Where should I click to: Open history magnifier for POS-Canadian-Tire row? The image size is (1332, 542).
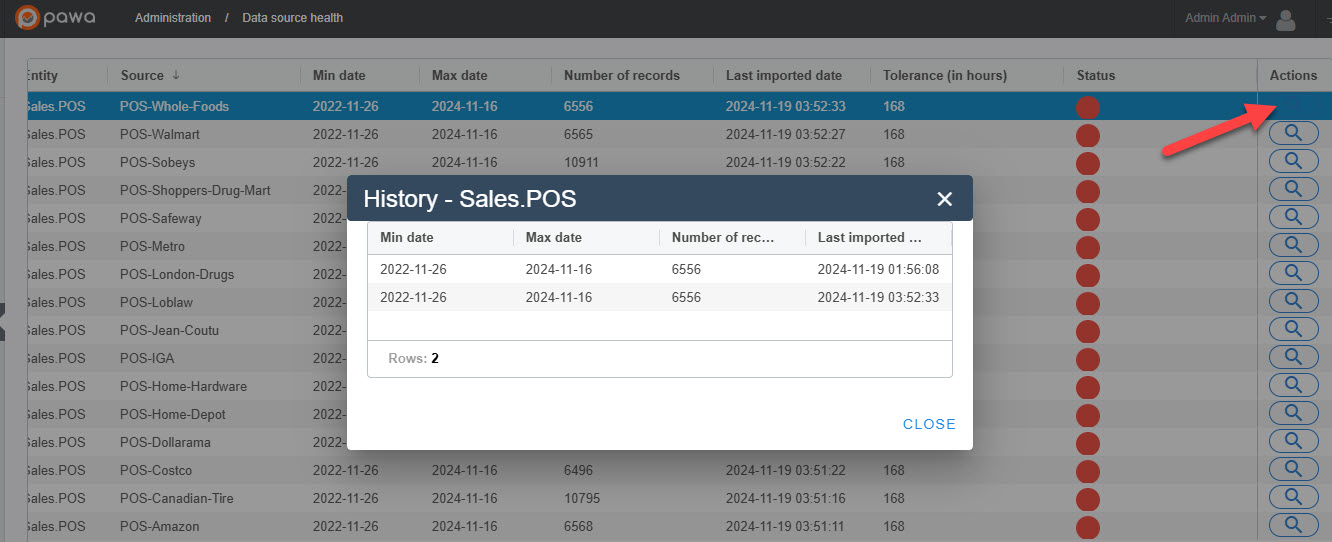pyautogui.click(x=1293, y=497)
